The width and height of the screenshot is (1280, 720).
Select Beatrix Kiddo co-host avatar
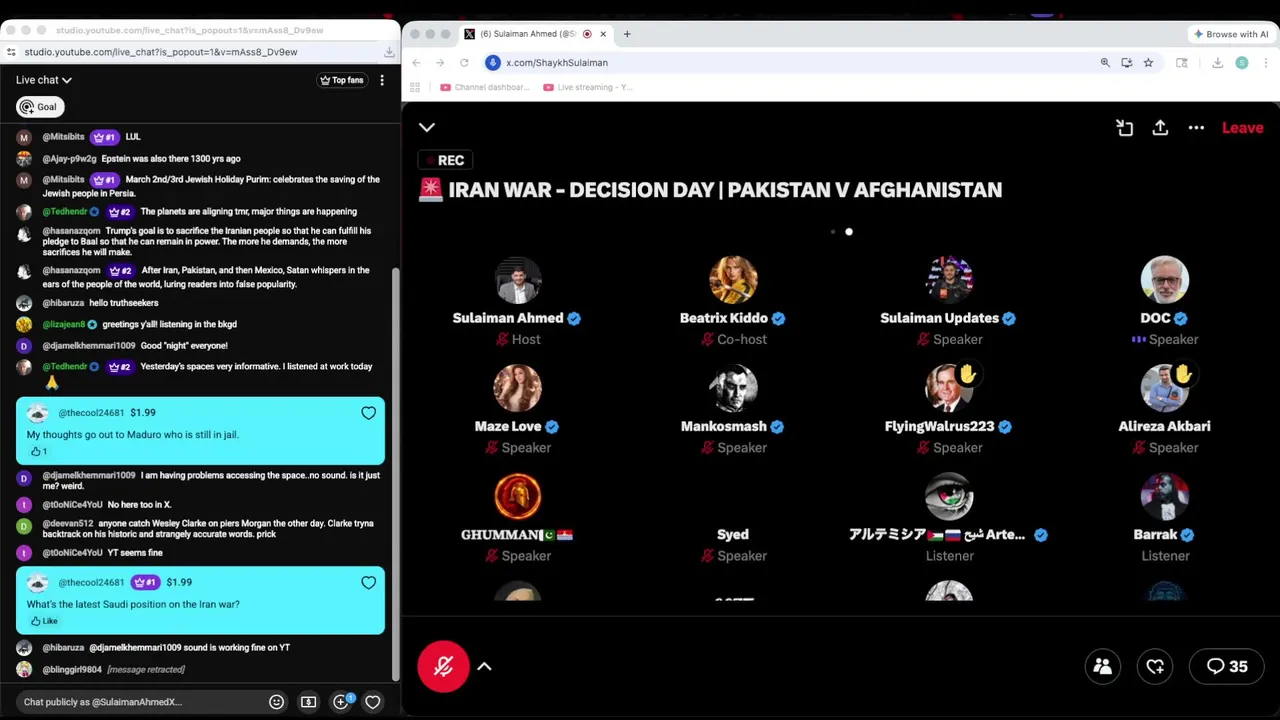click(x=733, y=280)
